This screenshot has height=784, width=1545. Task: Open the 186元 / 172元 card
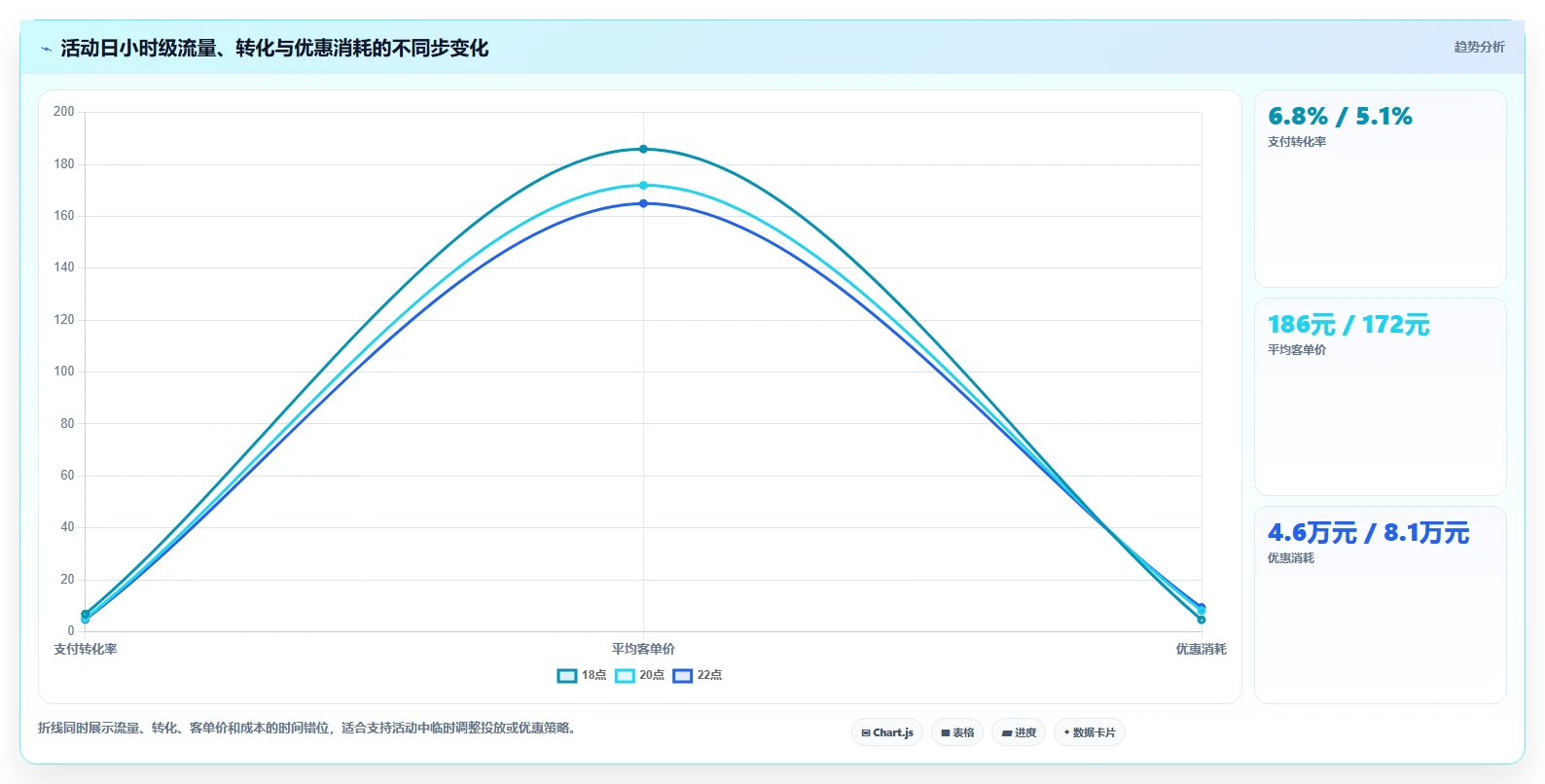click(1380, 397)
